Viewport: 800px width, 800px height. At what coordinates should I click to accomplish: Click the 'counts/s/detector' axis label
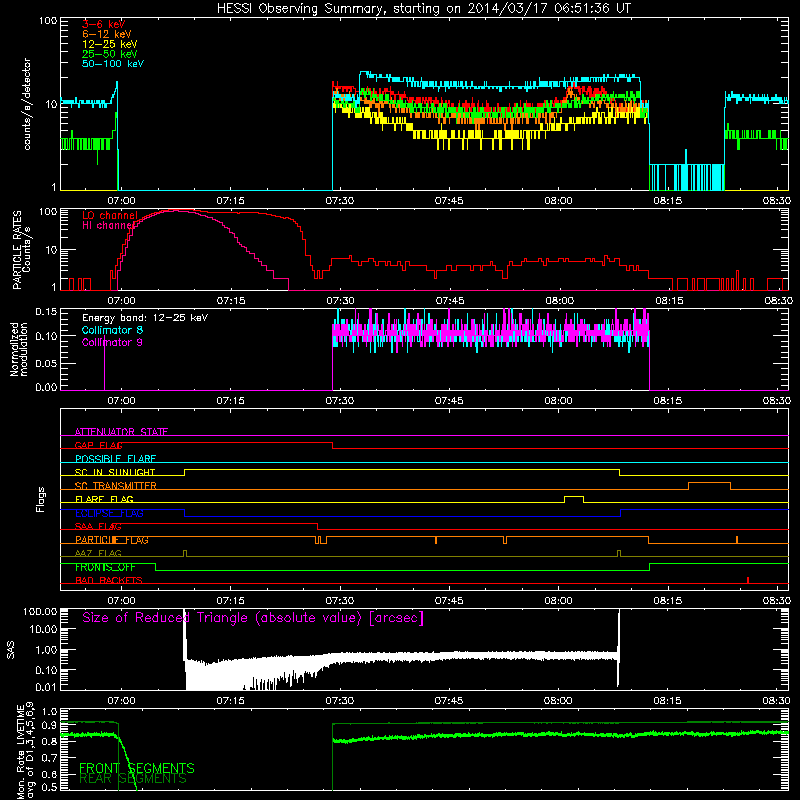27,104
